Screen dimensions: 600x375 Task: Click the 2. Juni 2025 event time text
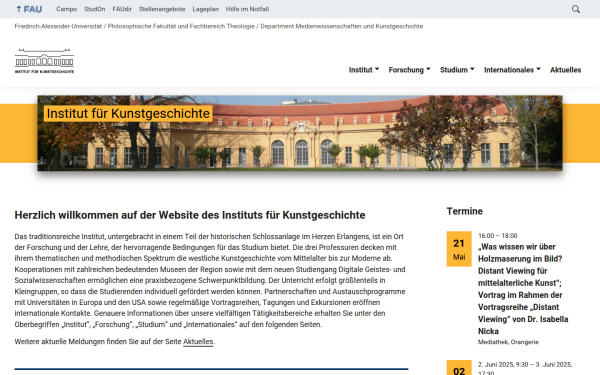point(525,368)
